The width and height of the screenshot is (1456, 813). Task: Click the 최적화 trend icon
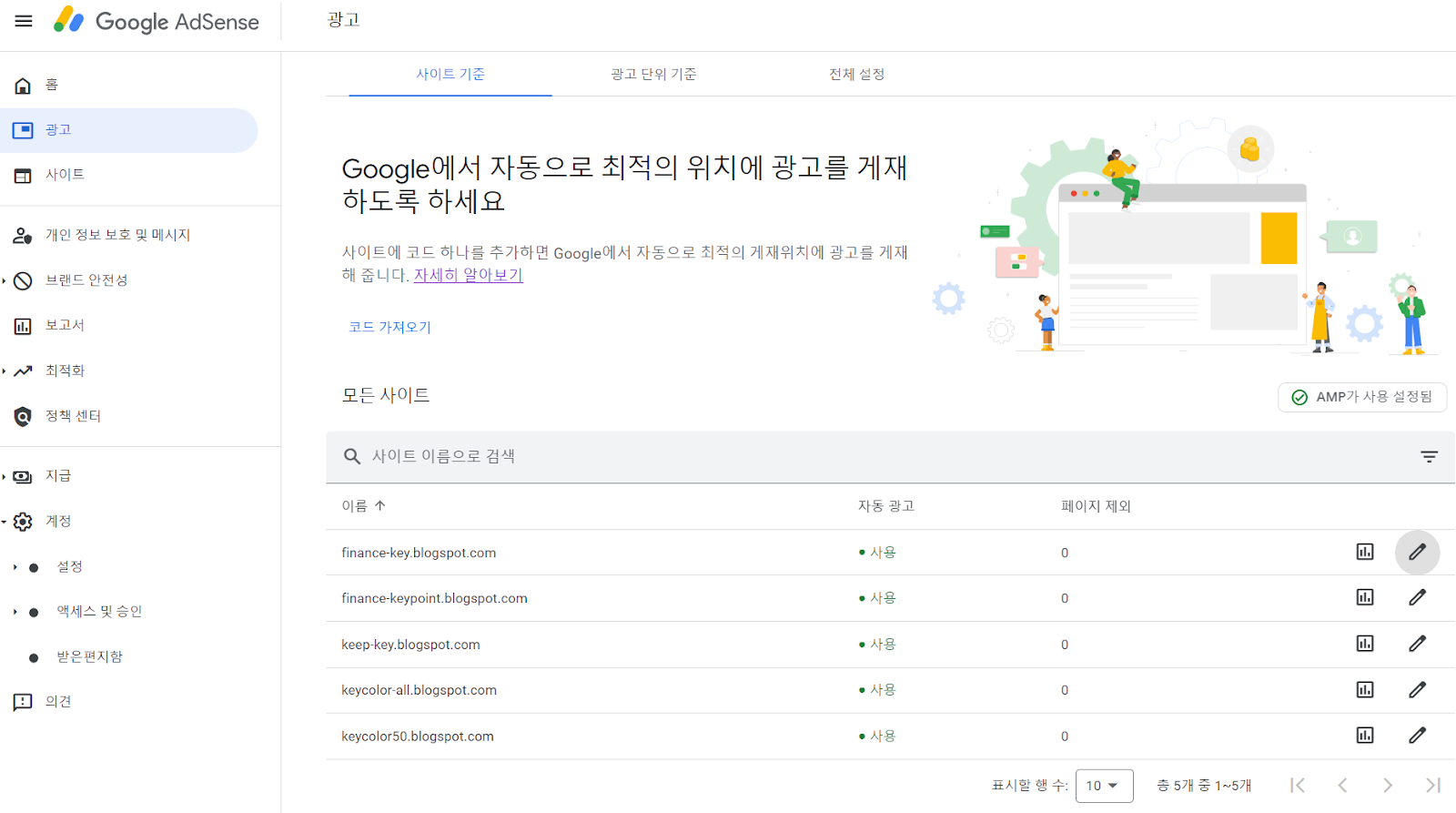point(23,371)
